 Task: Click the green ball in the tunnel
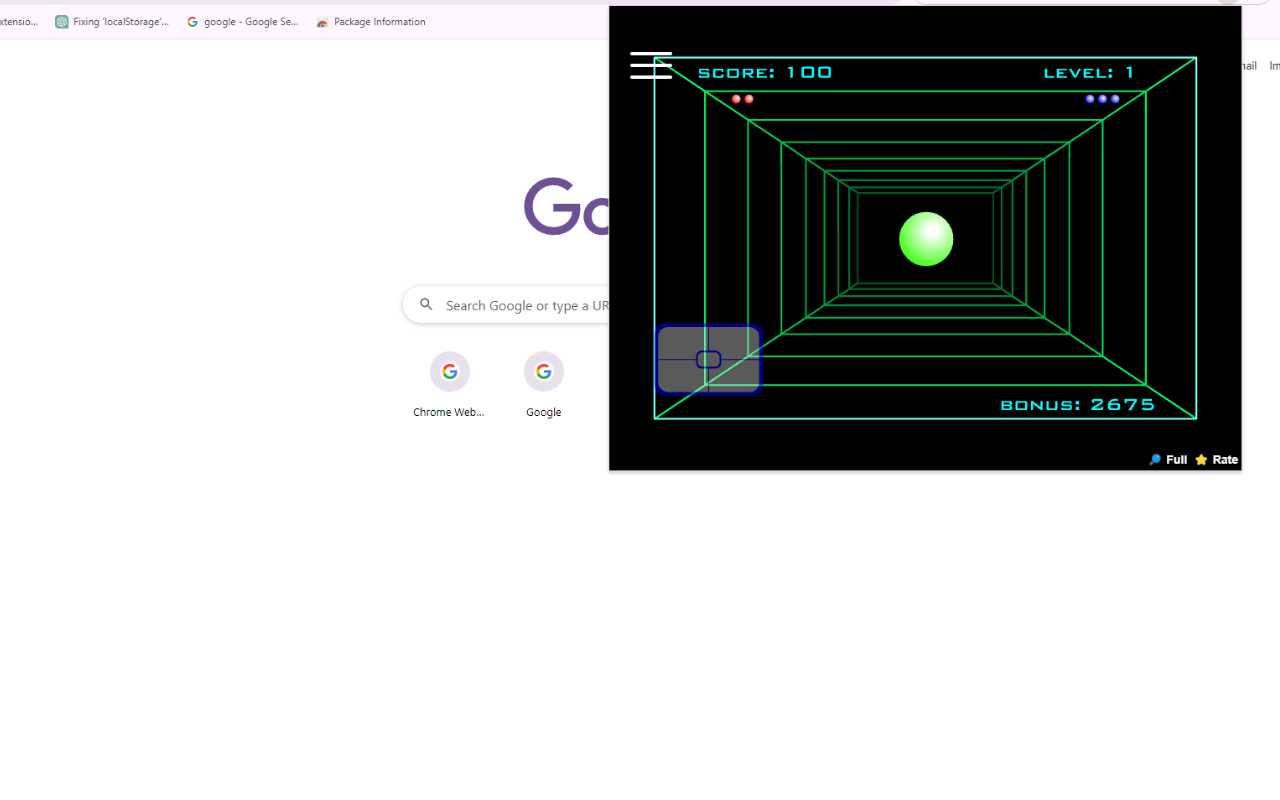click(926, 239)
